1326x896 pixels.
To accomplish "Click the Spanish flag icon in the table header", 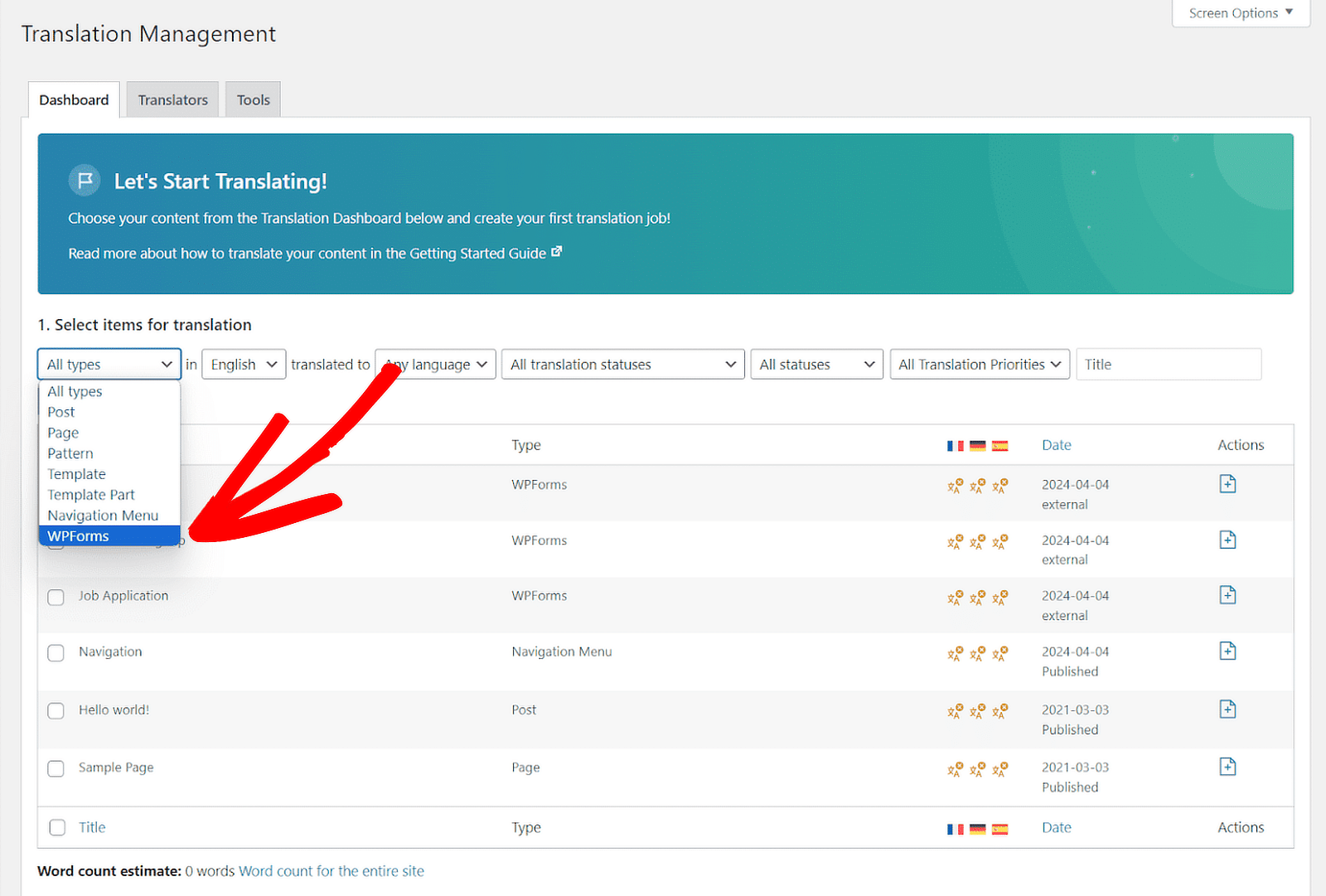I will (1000, 445).
